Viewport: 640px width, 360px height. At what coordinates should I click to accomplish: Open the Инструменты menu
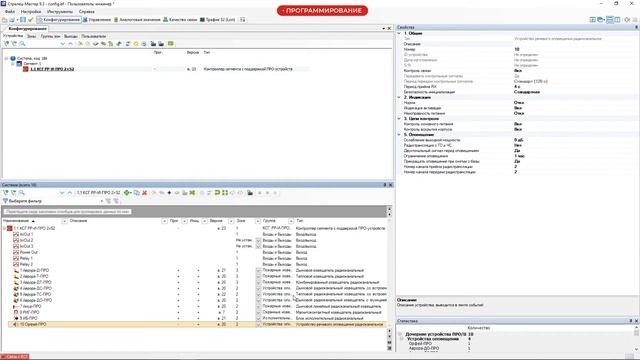click(60, 12)
